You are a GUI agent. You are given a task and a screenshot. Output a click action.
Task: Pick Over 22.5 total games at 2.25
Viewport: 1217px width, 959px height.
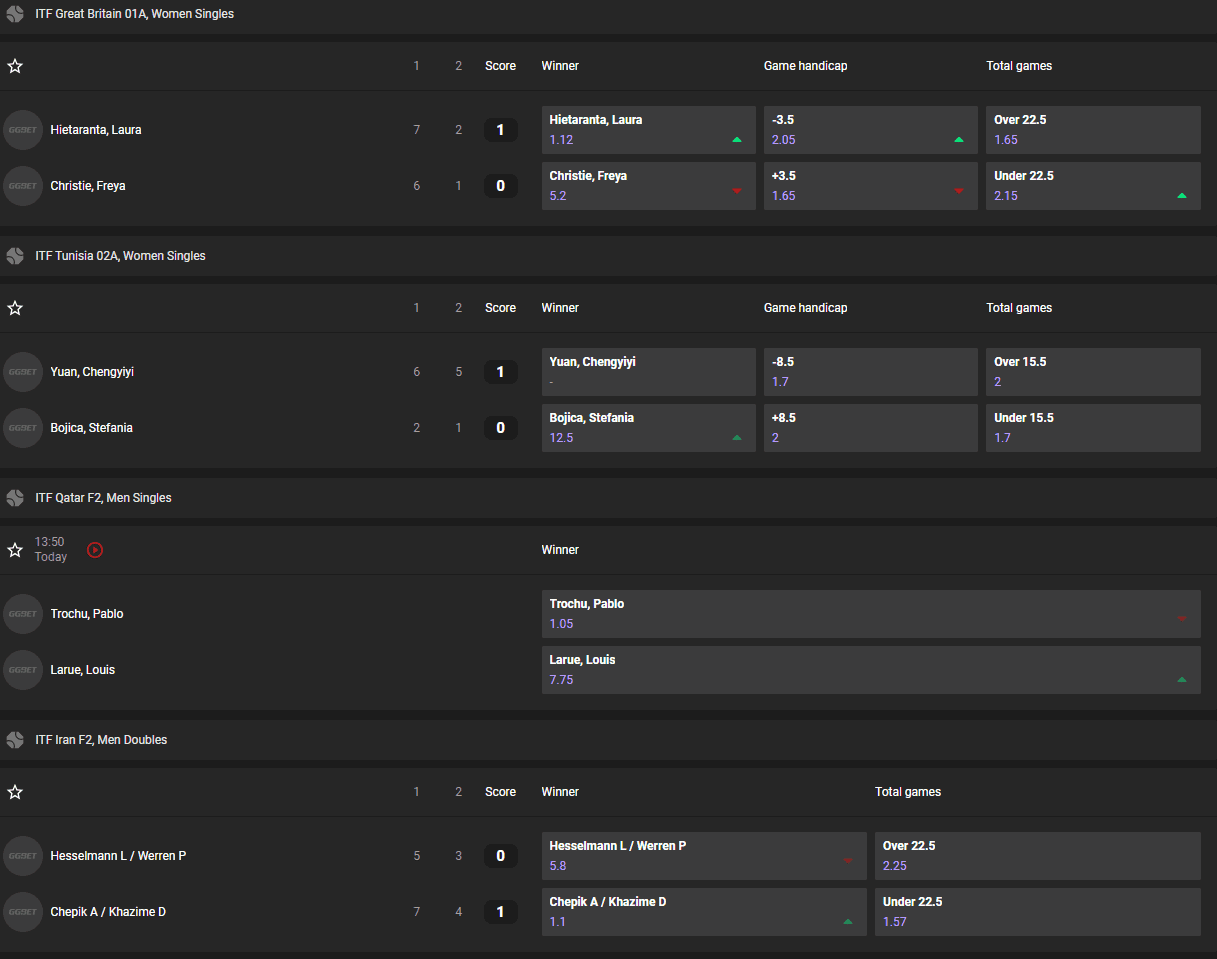[x=1038, y=856]
